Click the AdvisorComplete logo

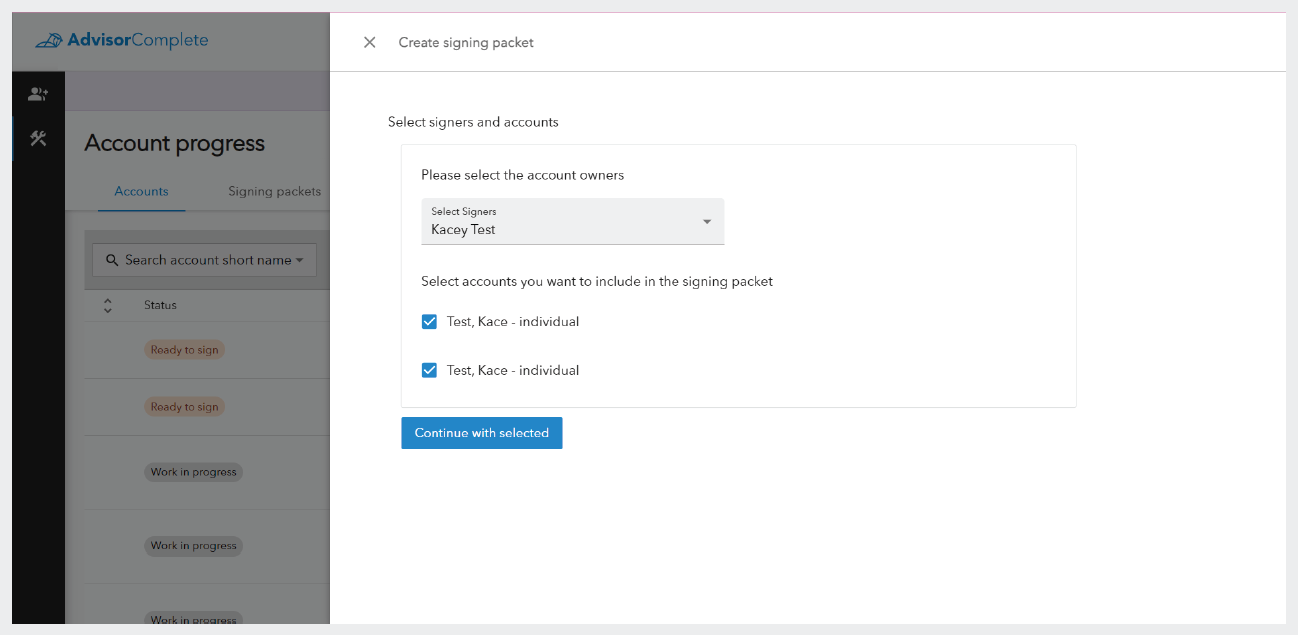pyautogui.click(x=122, y=41)
